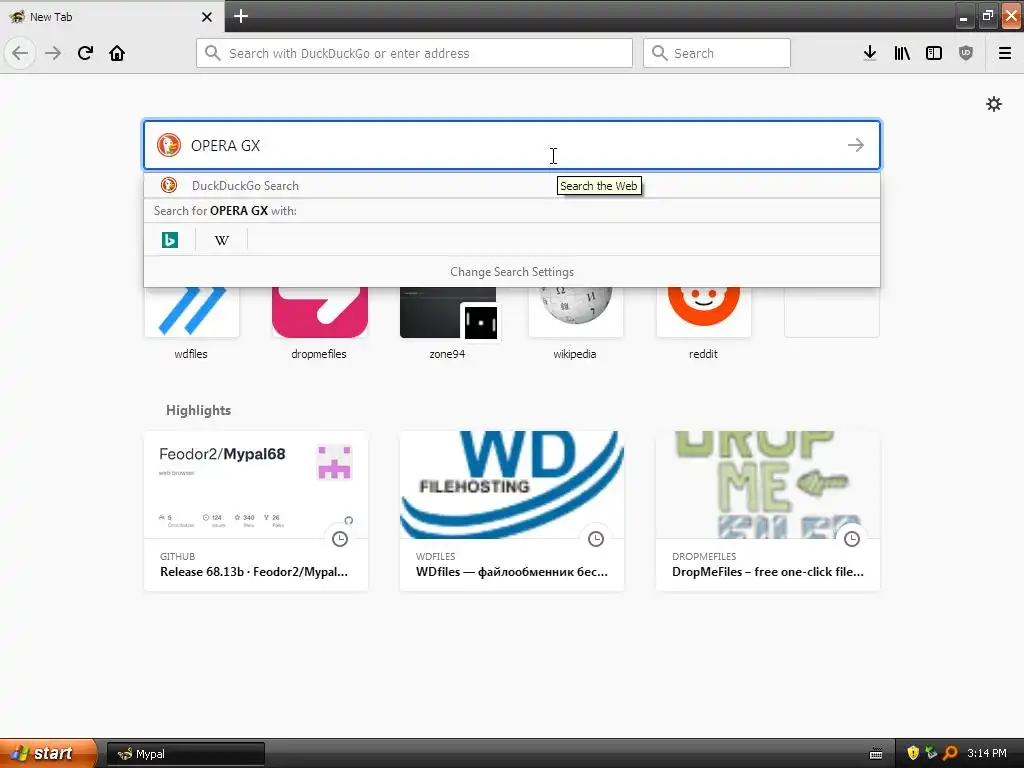Open Change Search Settings
The height and width of the screenshot is (768, 1024).
512,272
